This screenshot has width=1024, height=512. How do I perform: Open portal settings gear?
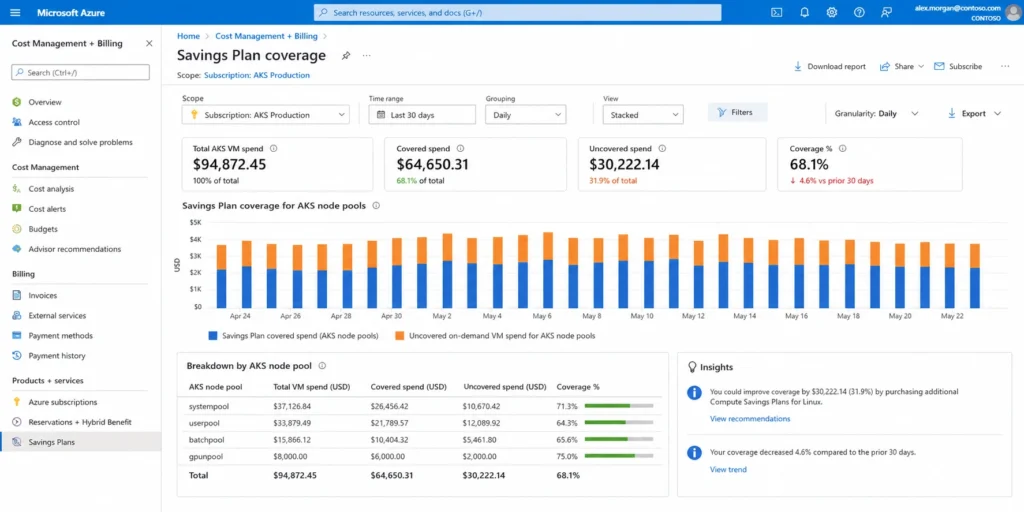click(x=831, y=12)
